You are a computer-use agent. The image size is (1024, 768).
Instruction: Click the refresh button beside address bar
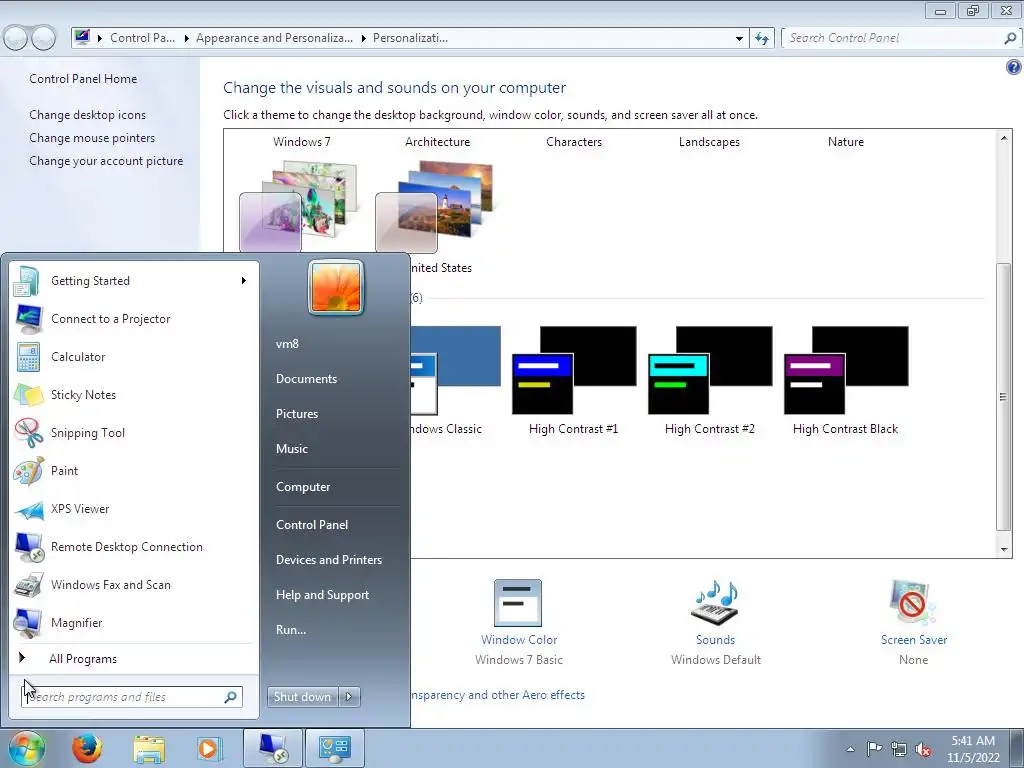(761, 38)
